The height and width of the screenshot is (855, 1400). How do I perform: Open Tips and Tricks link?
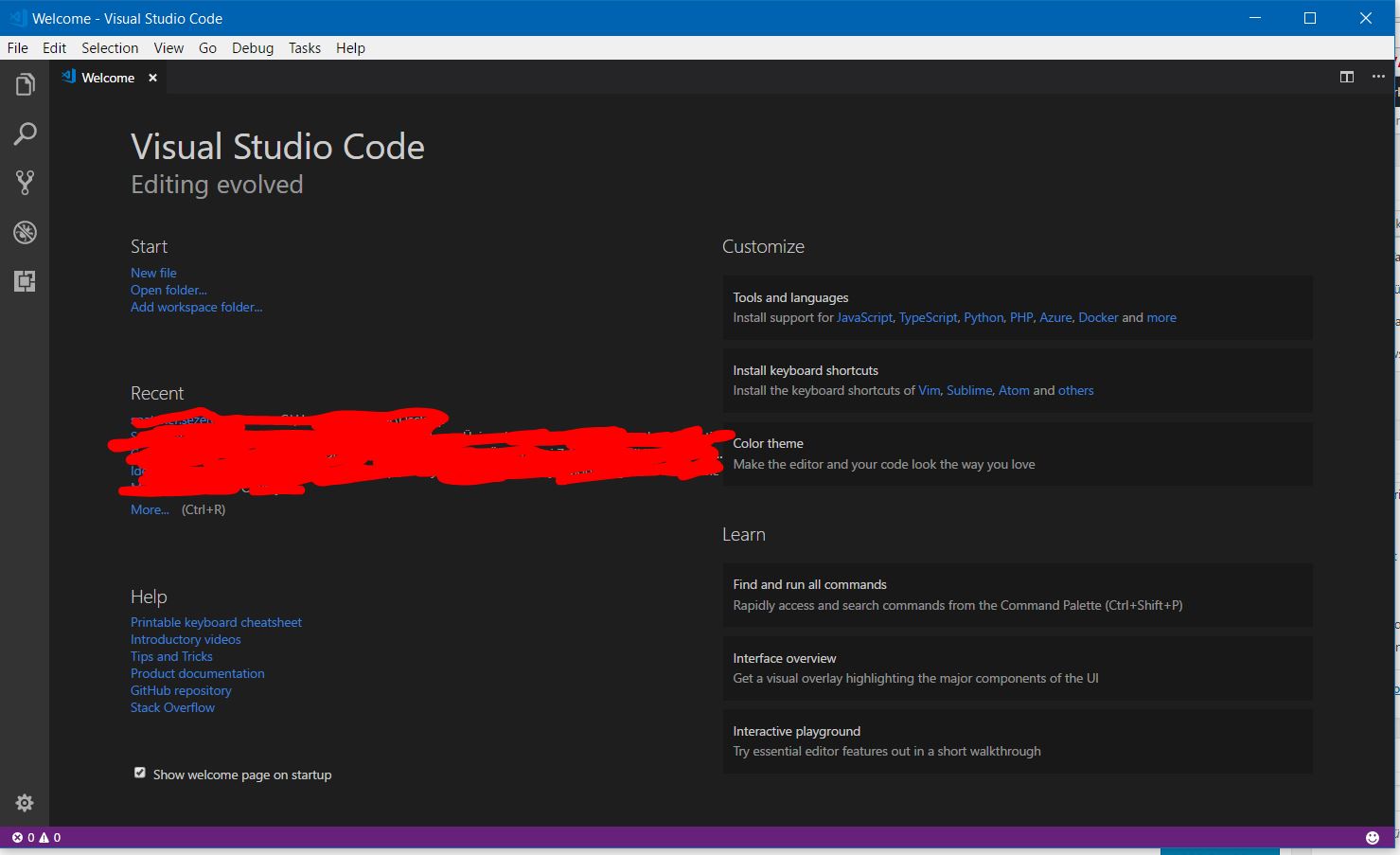coord(171,656)
